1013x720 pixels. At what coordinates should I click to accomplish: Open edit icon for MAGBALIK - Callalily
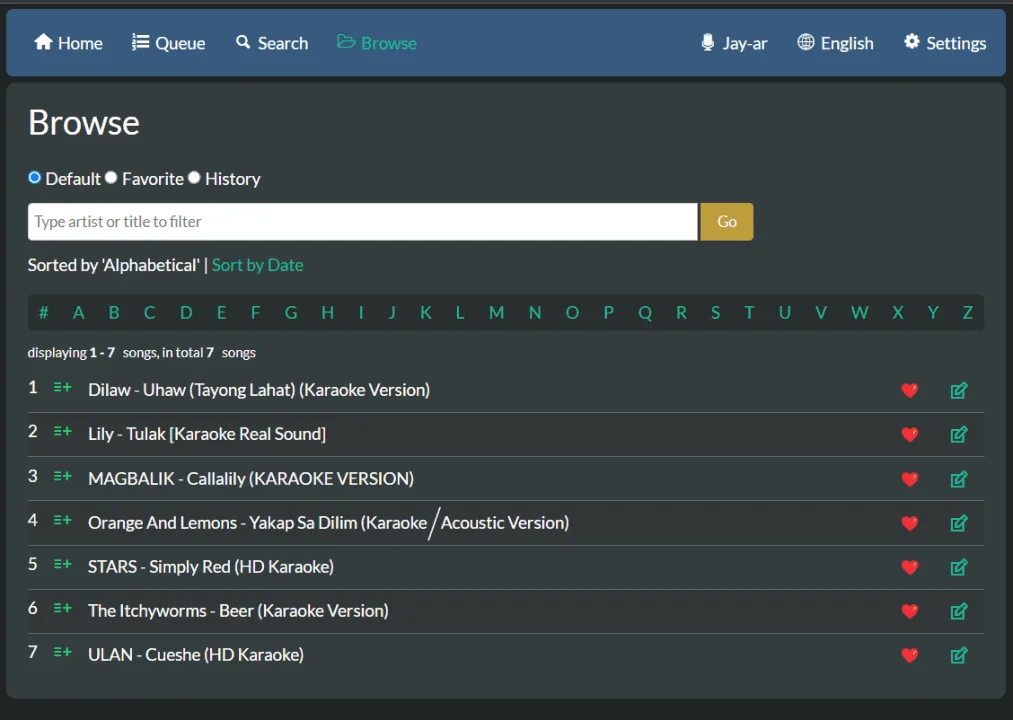tap(959, 479)
